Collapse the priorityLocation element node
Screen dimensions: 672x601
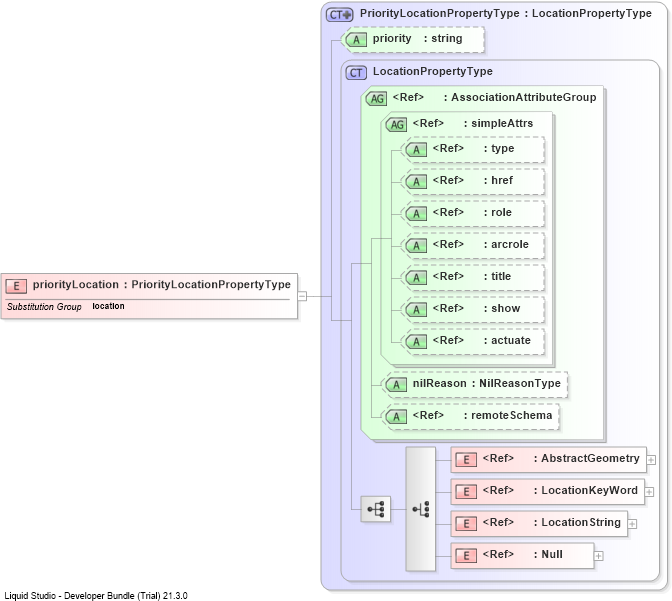(x=302, y=296)
